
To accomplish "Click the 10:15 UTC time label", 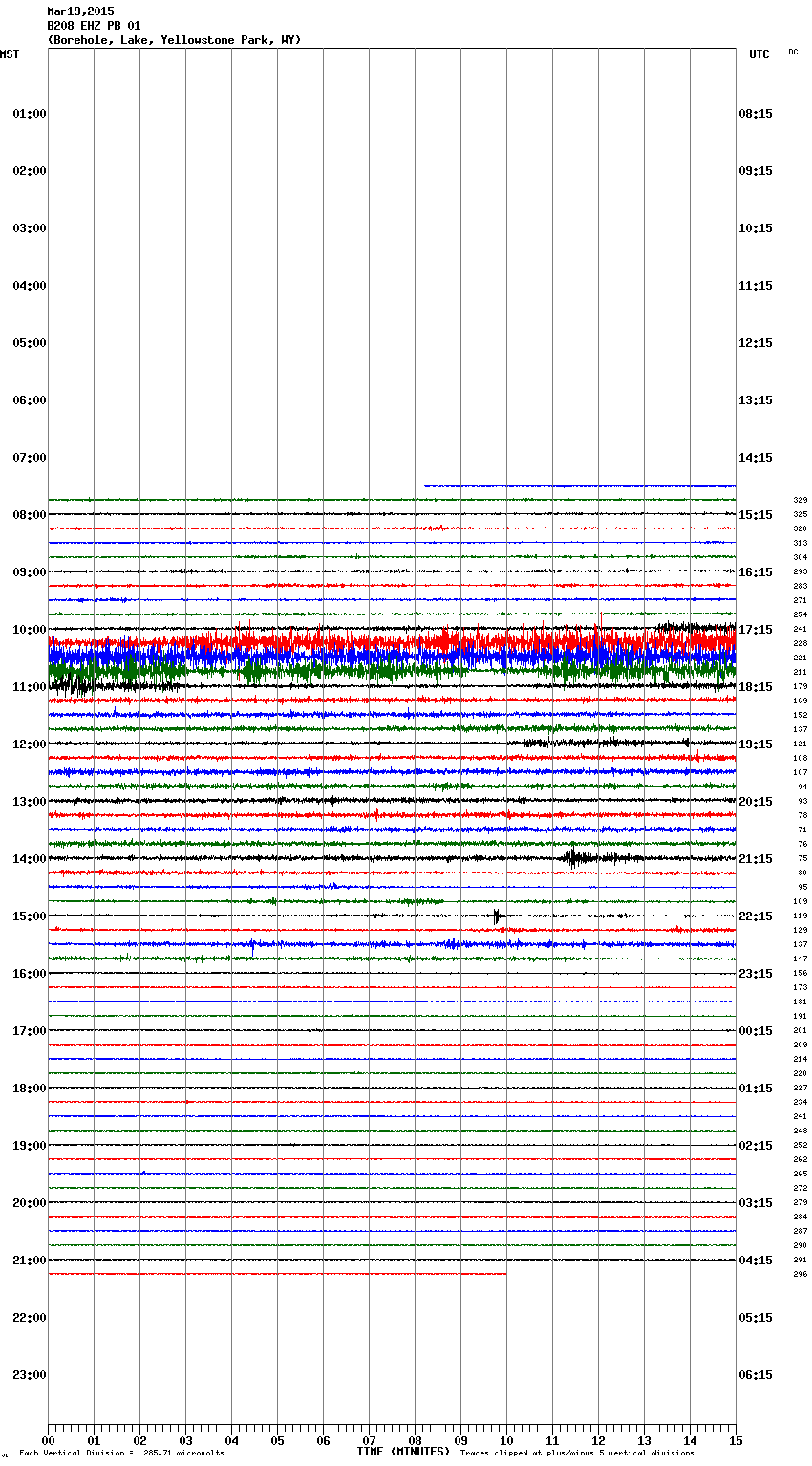I will click(756, 228).
